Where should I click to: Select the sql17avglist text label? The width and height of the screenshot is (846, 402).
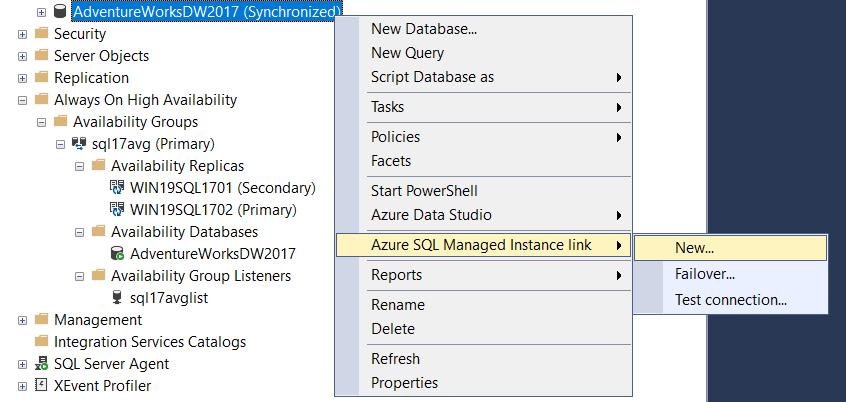(x=169, y=298)
